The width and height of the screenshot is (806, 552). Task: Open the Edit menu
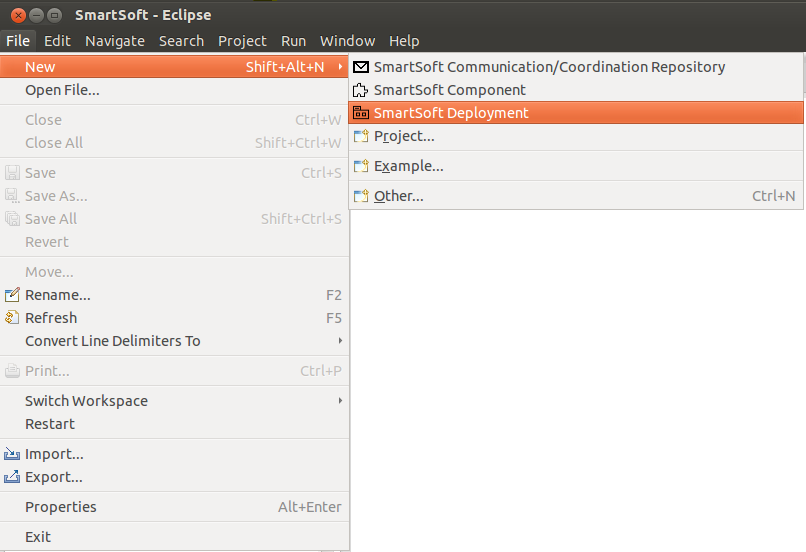click(x=57, y=41)
